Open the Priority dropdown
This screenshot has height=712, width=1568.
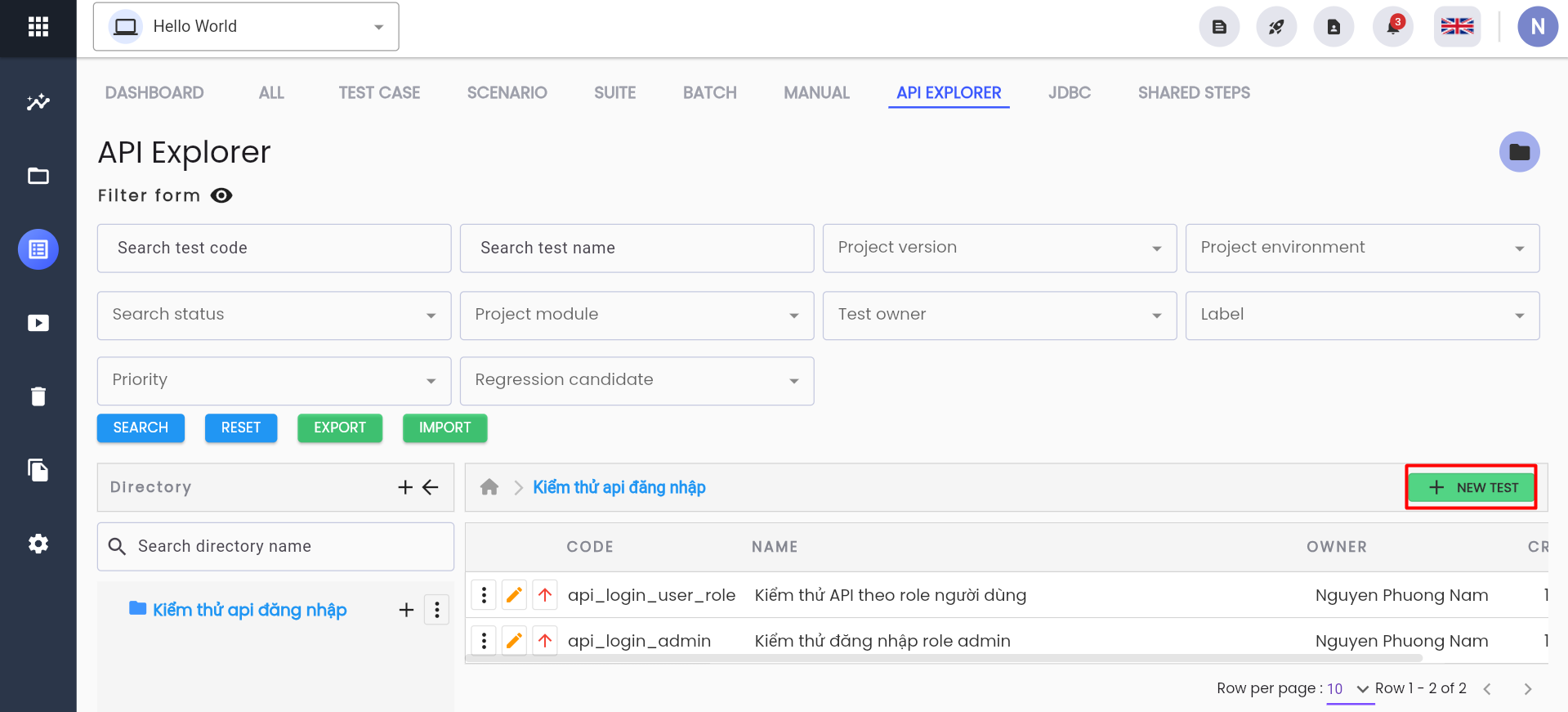pyautogui.click(x=274, y=380)
